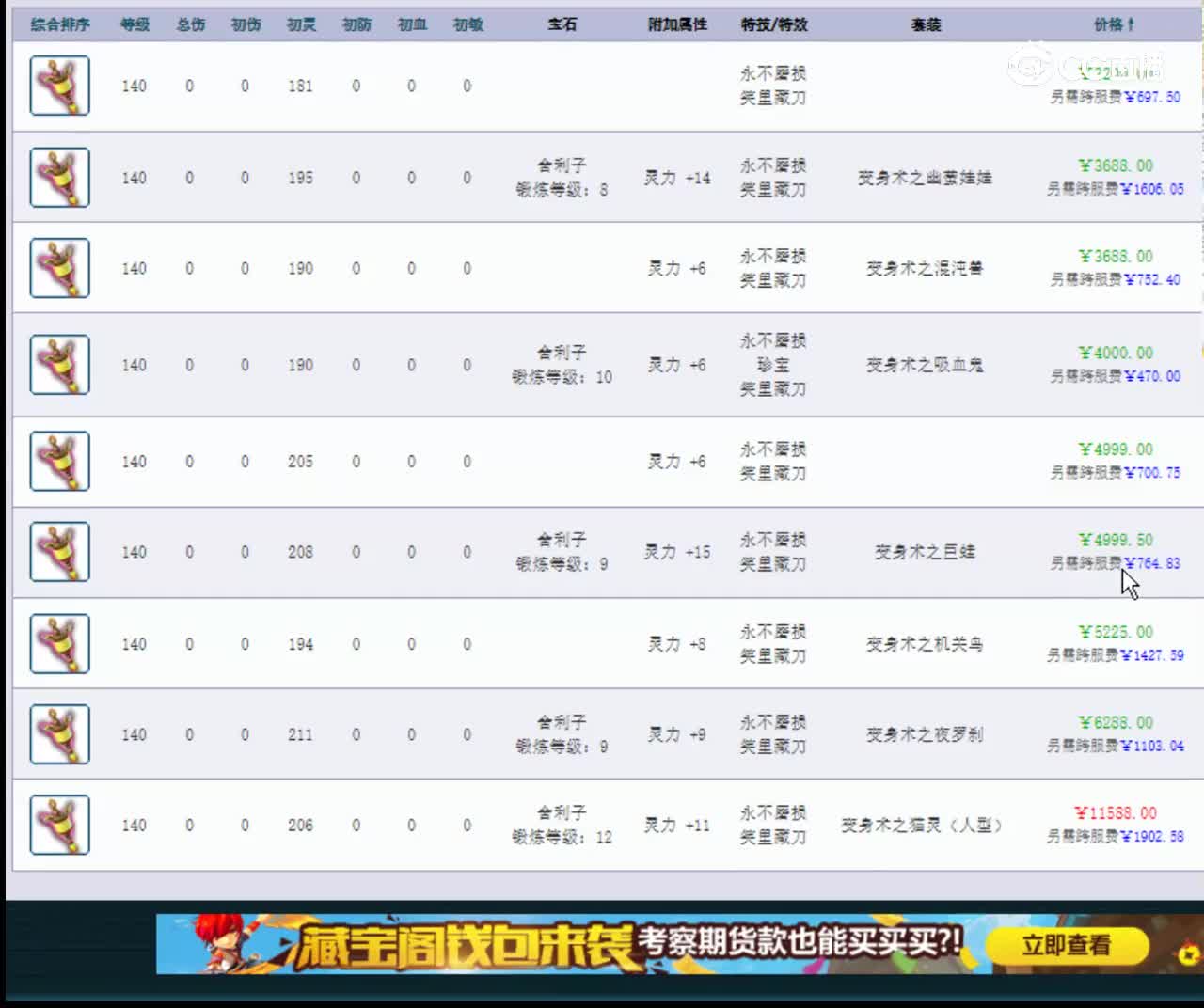Screen dimensions: 1204x1008
Task: Sort by 总伤 column header
Action: pos(190,24)
